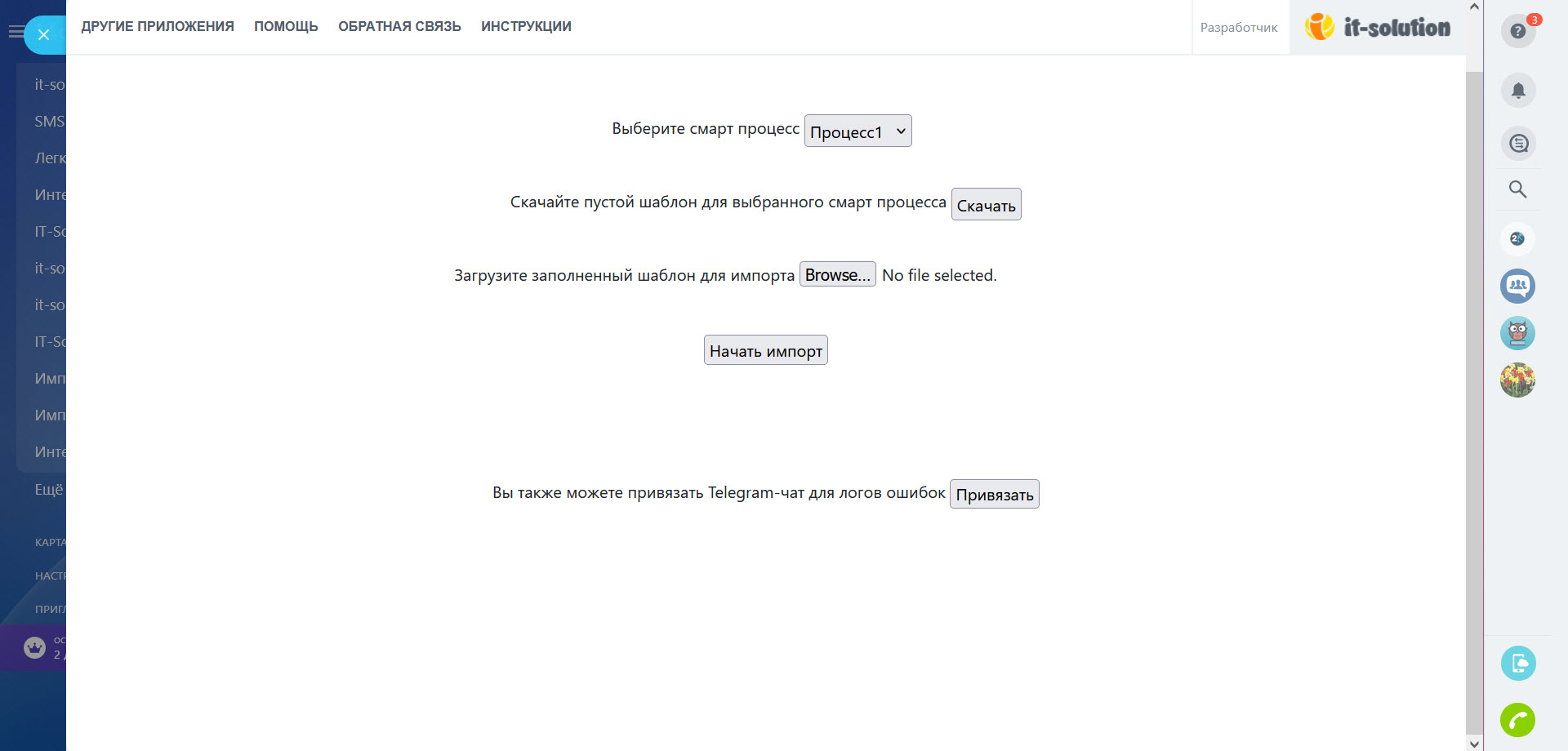Image resolution: width=1568 pixels, height=751 pixels.
Task: Click the Привязать Telegram button
Action: point(995,494)
